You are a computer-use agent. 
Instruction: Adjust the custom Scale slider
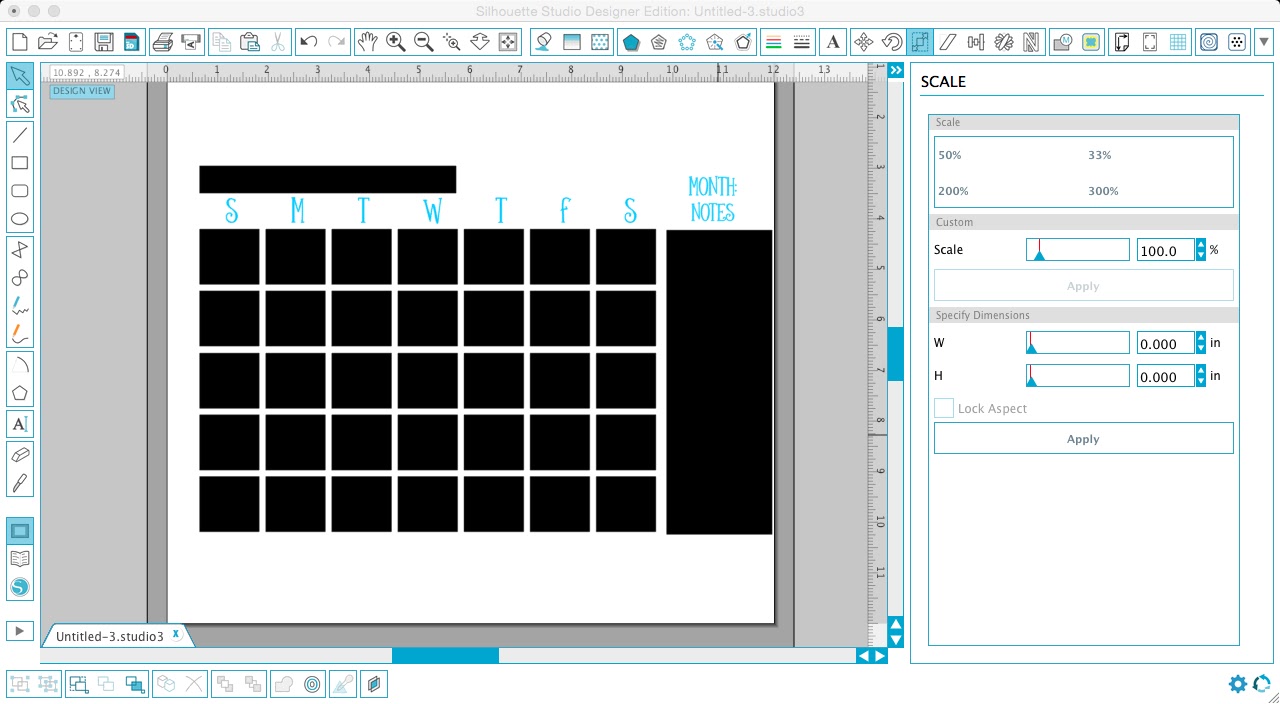pos(1077,250)
